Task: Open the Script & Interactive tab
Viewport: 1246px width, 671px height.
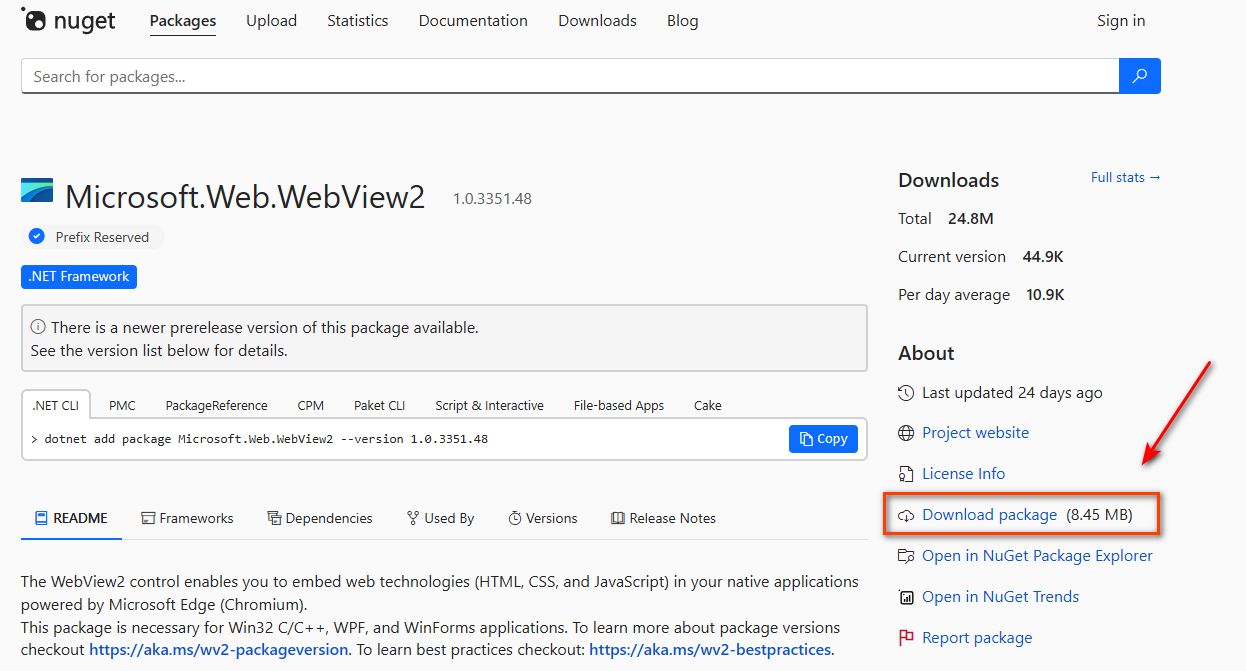Action: click(x=490, y=405)
